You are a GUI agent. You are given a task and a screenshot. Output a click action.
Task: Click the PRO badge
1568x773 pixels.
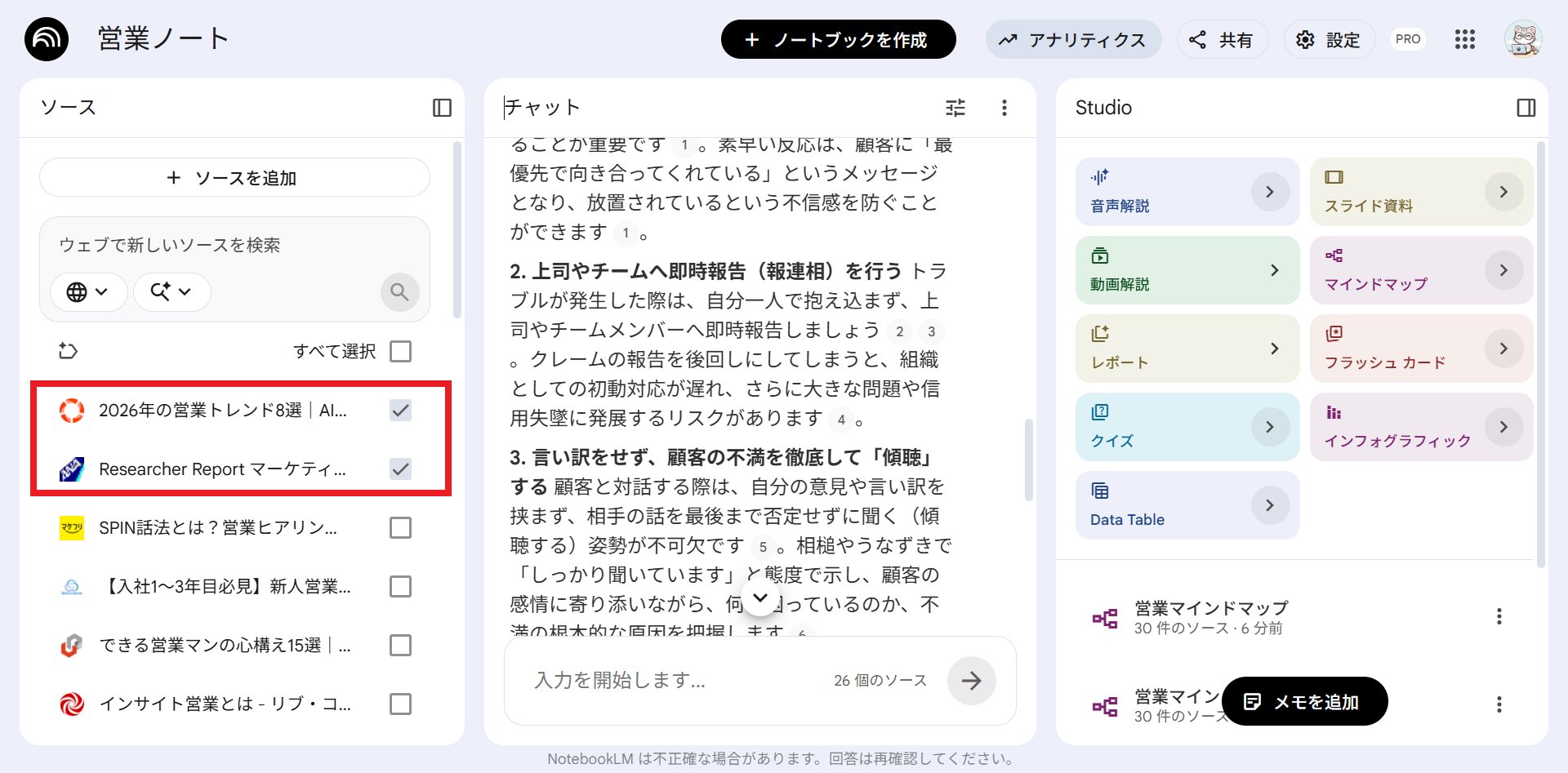click(1408, 39)
